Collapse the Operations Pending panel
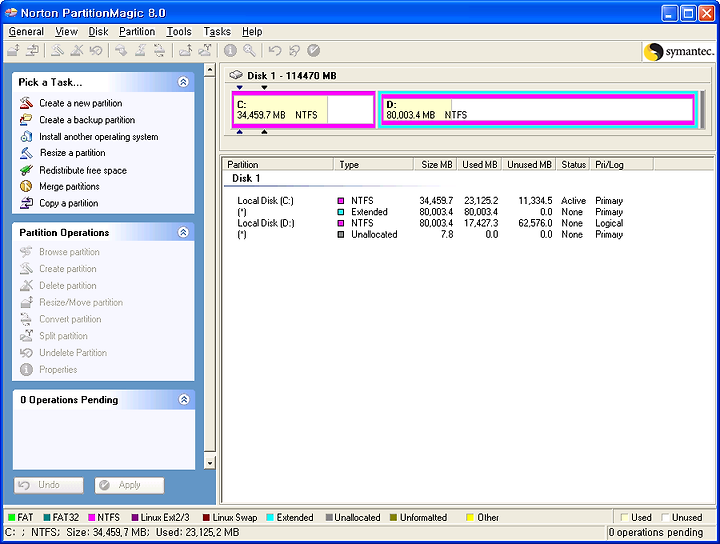This screenshot has height=544, width=720. click(x=184, y=399)
